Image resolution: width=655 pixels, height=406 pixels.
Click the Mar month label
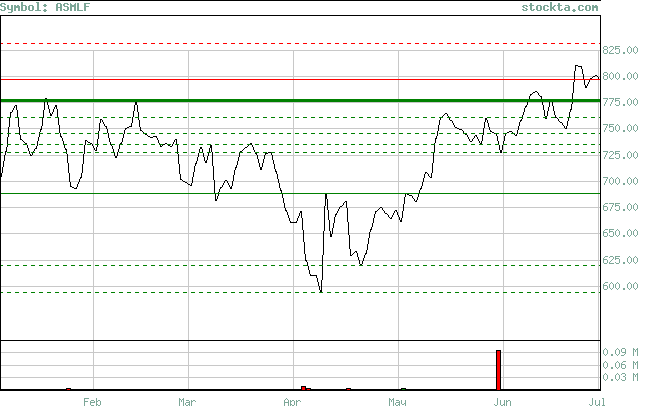[187, 401]
